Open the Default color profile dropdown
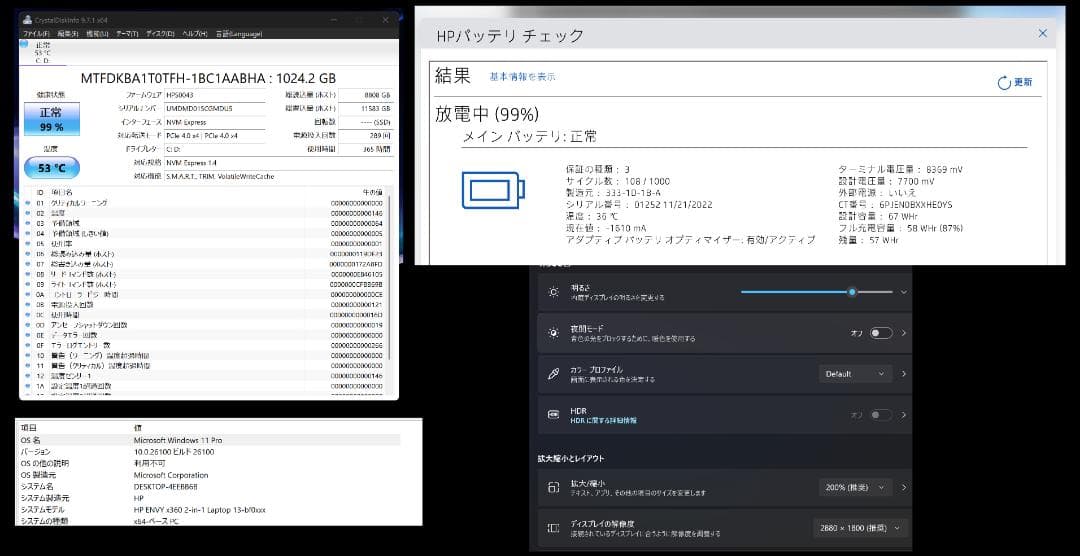 tap(855, 374)
